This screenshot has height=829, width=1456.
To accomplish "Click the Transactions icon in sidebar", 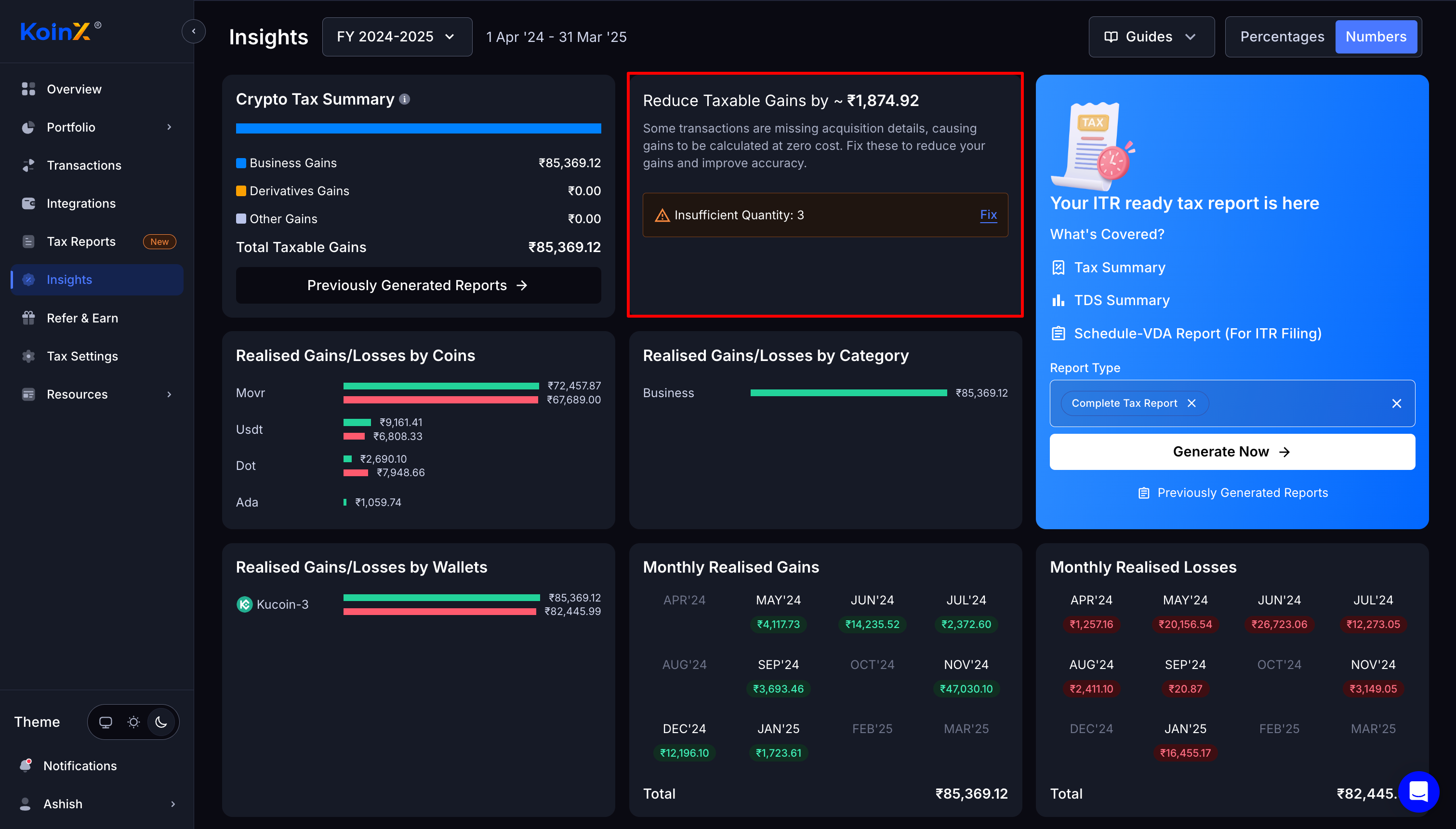I will (28, 165).
